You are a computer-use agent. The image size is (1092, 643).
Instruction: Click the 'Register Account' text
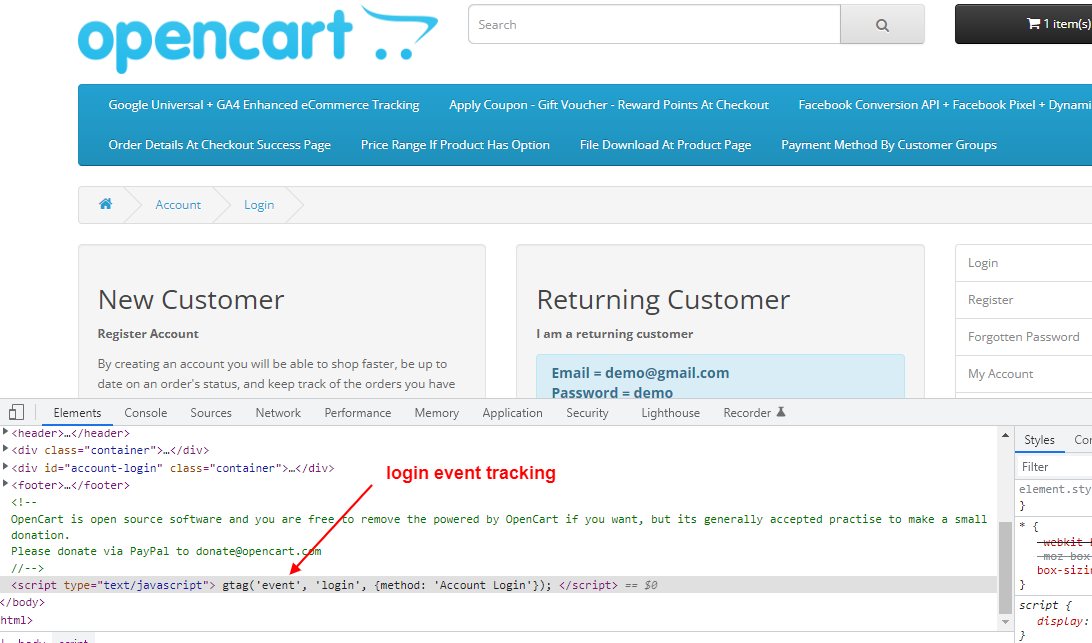(x=148, y=334)
